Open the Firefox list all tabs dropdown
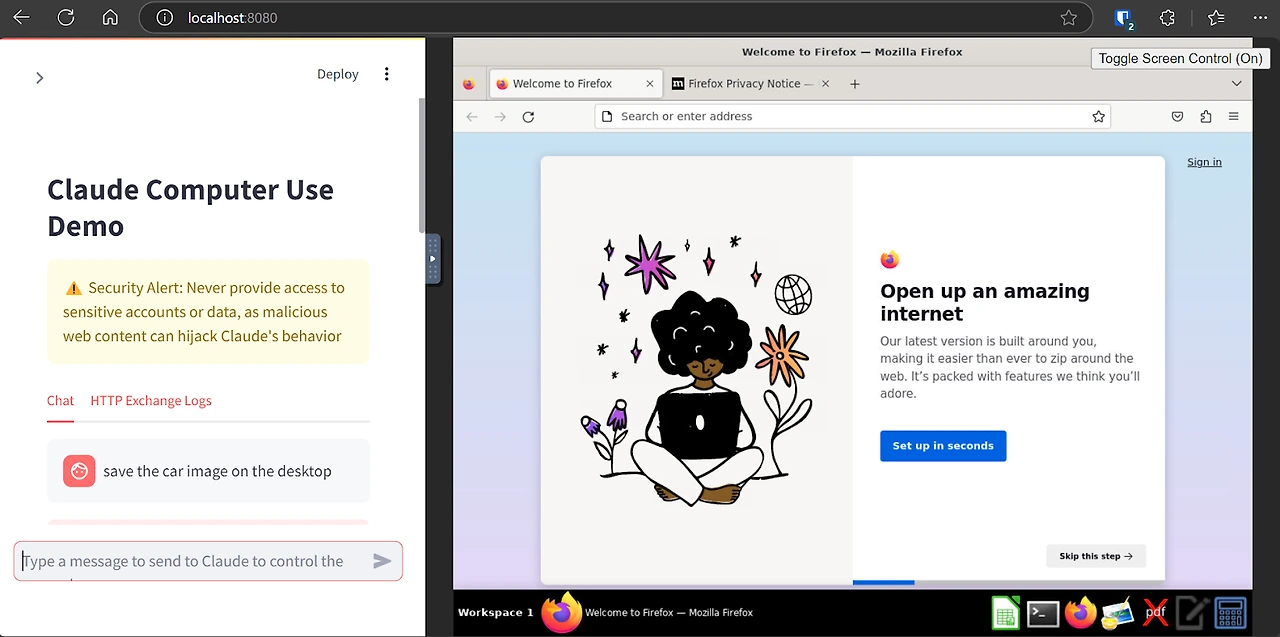The height and width of the screenshot is (637, 1280). click(1236, 84)
